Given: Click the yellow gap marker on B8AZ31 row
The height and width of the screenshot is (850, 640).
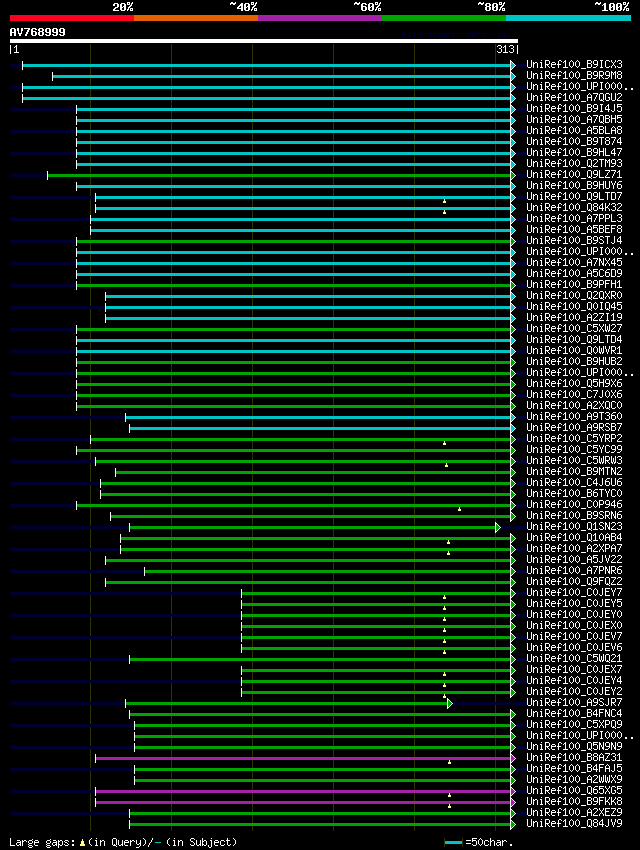Looking at the screenshot, I should click(x=449, y=762).
